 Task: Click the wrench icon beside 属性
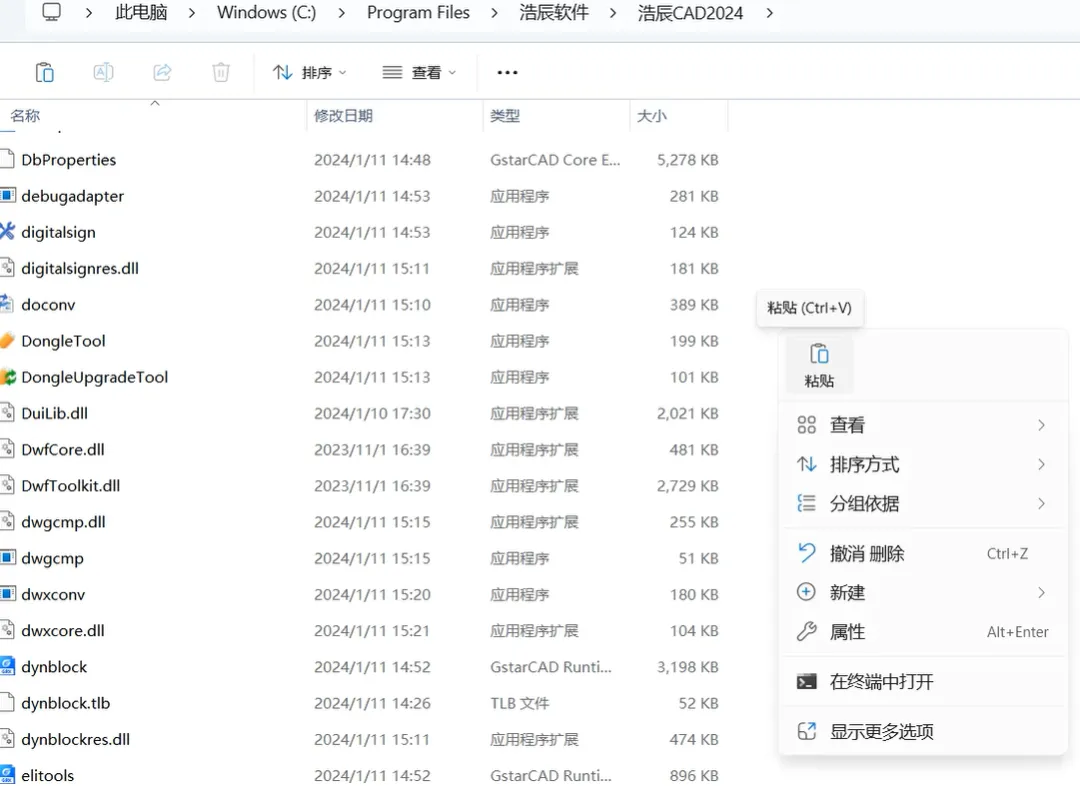tap(807, 632)
